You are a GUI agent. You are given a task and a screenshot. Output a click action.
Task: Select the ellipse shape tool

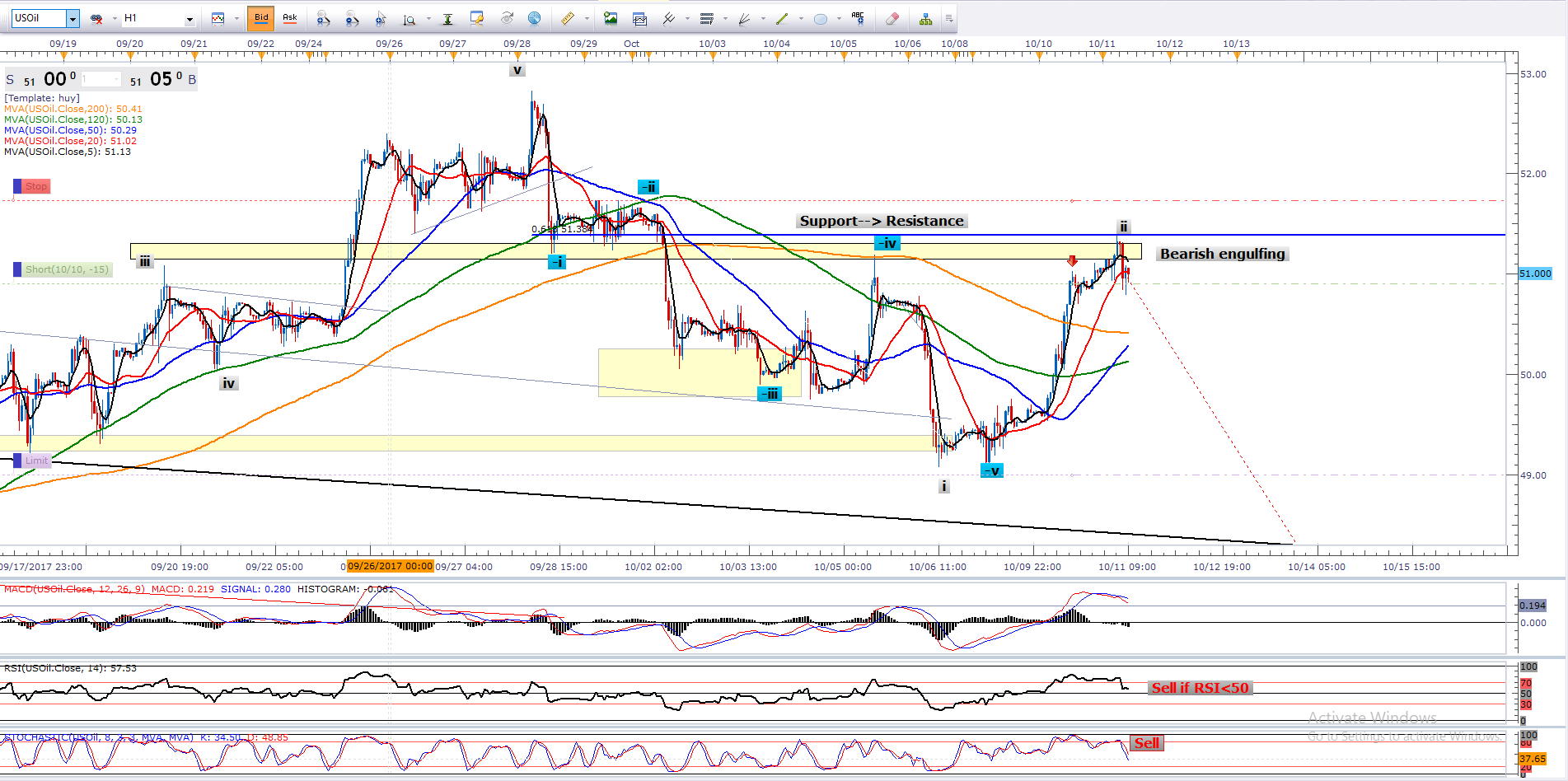click(821, 18)
